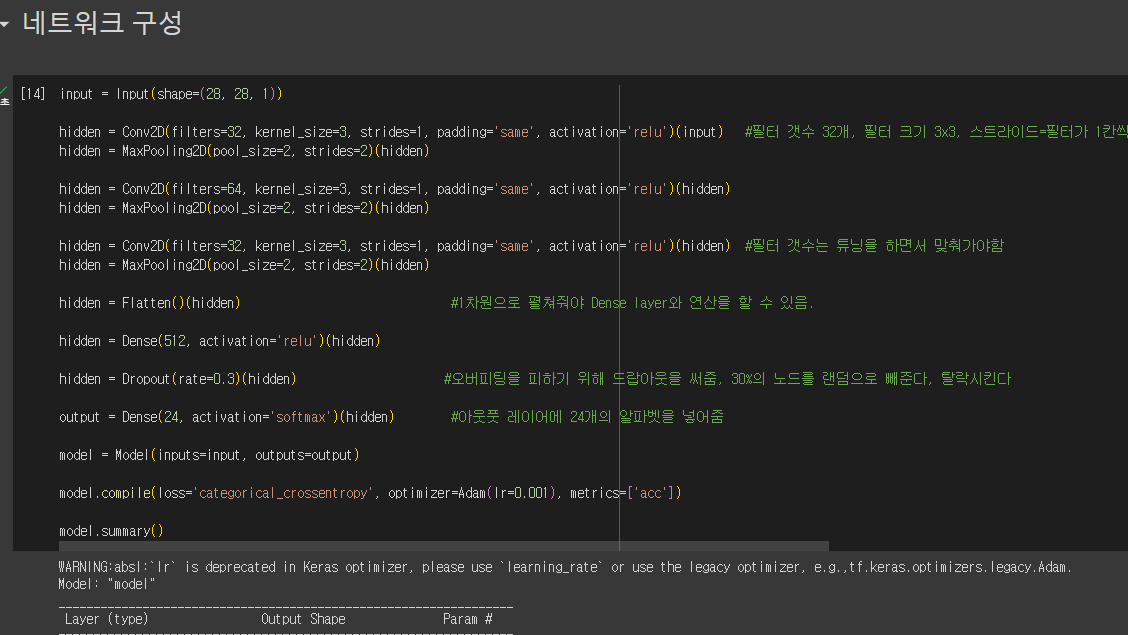Click the Dense(24, activation='softmax') output line

(x=227, y=417)
